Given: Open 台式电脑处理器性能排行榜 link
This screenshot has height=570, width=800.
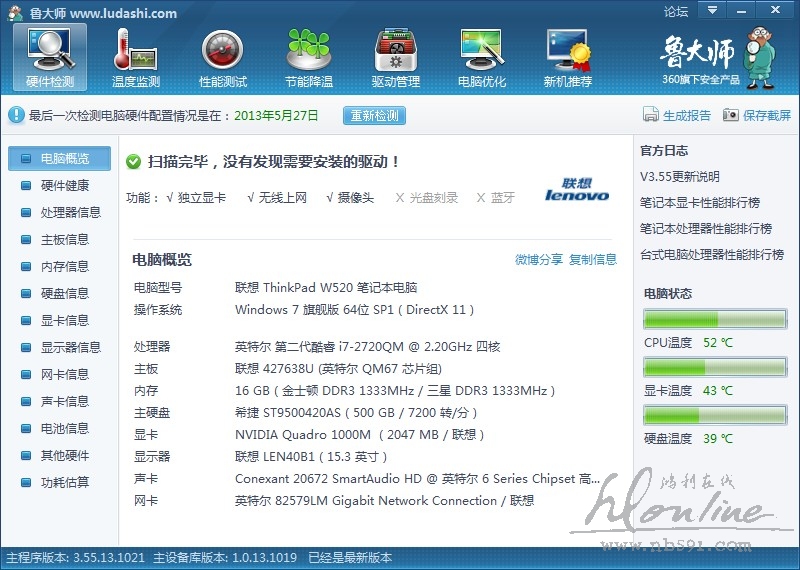Looking at the screenshot, I should 712,255.
